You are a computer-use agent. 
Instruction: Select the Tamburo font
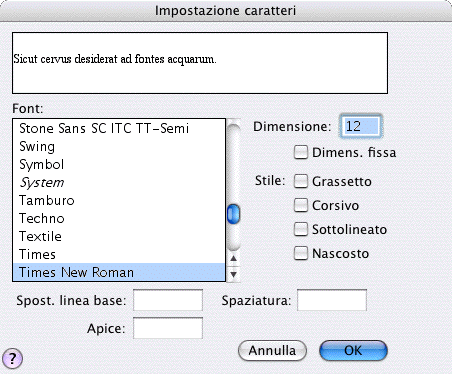(x=119, y=200)
